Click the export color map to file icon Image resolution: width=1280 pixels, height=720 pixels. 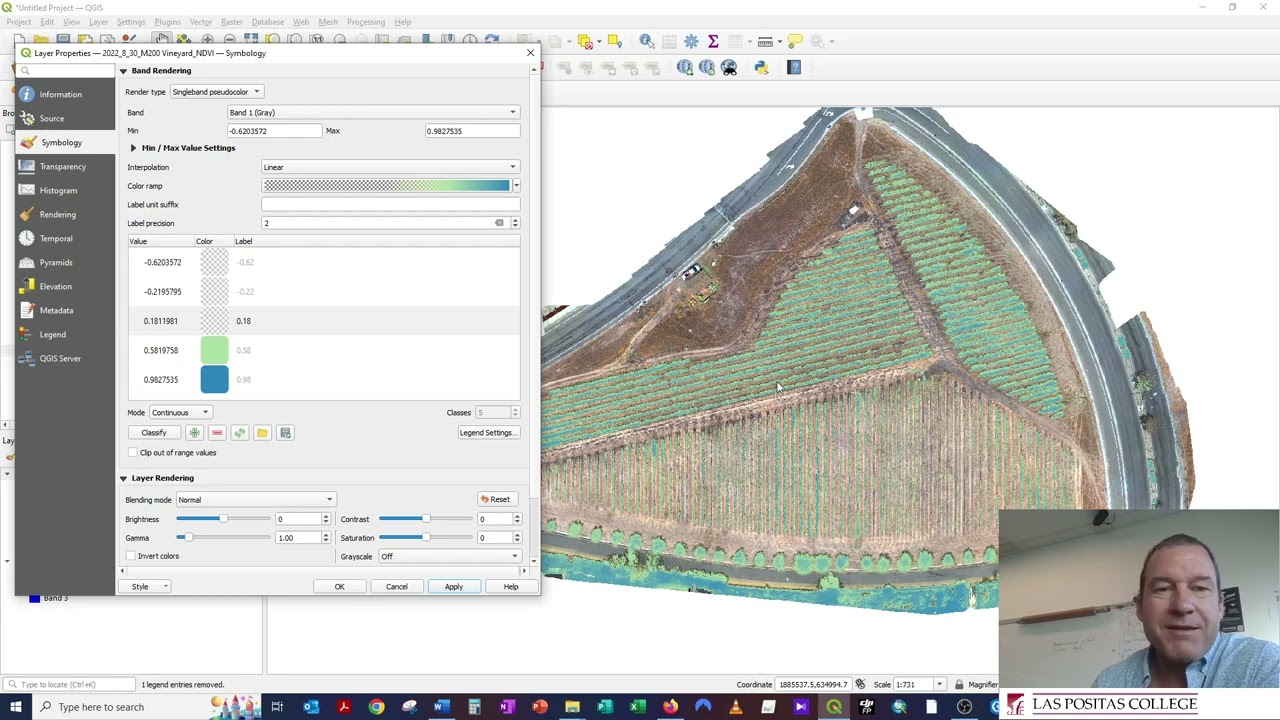tap(285, 433)
